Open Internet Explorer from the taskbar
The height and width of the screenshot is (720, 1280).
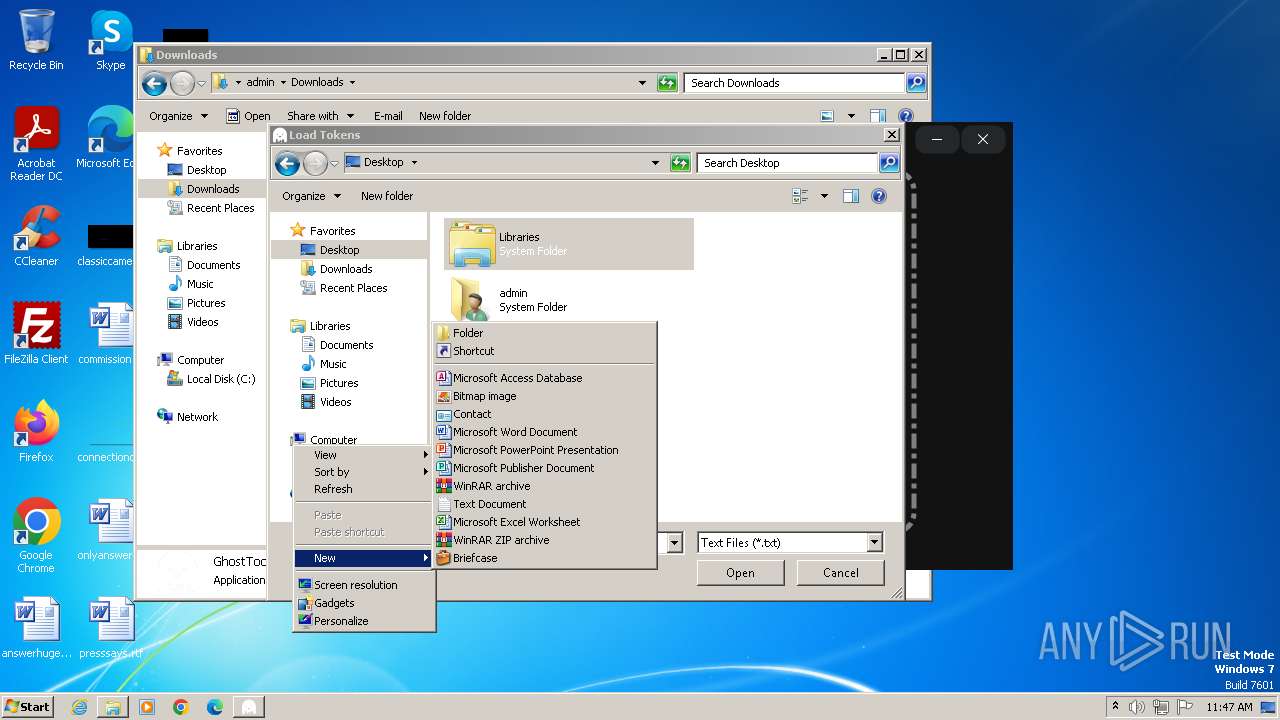pyautogui.click(x=79, y=707)
